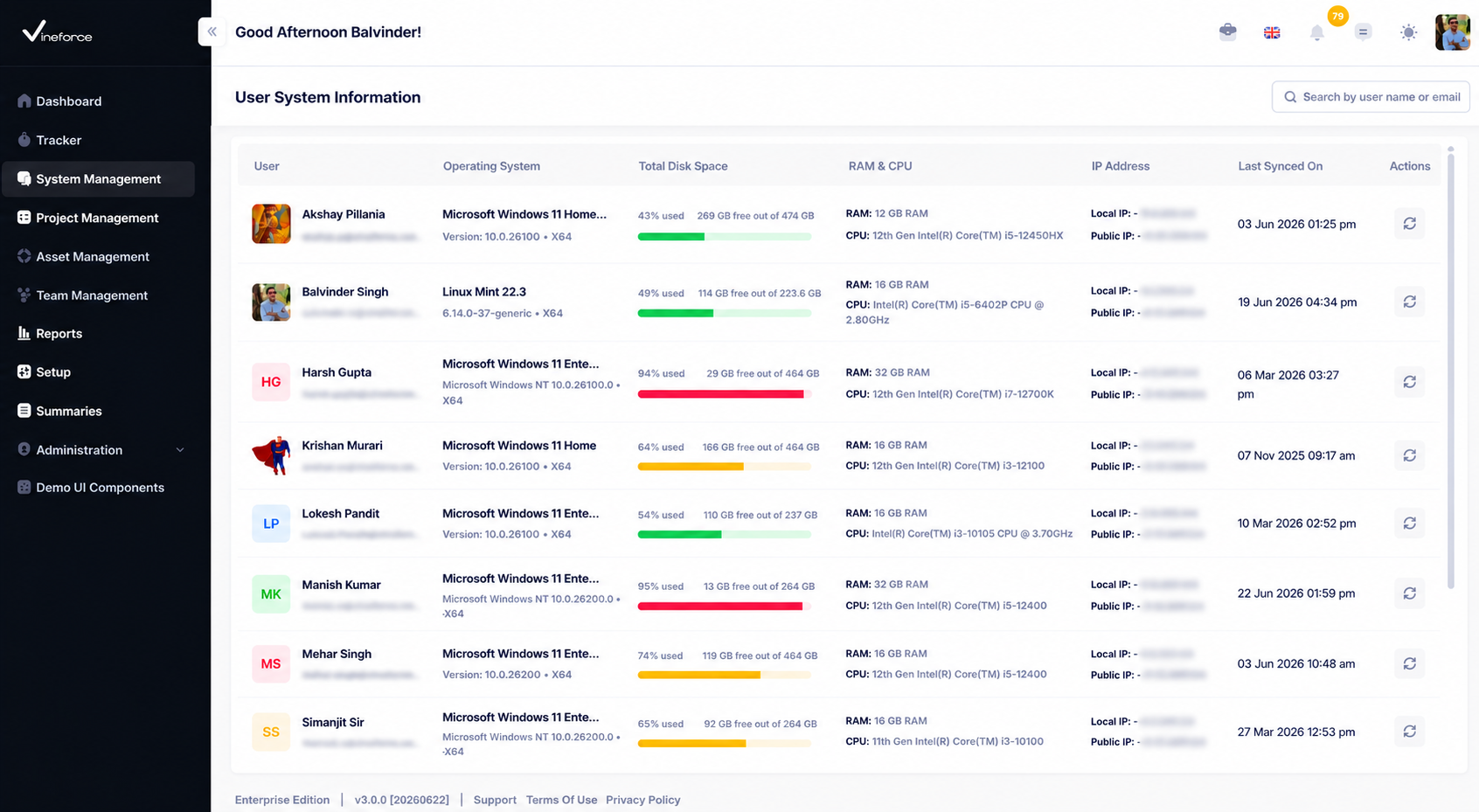Viewport: 1479px width, 812px height.
Task: Click the User System Information heading
Action: click(x=328, y=97)
